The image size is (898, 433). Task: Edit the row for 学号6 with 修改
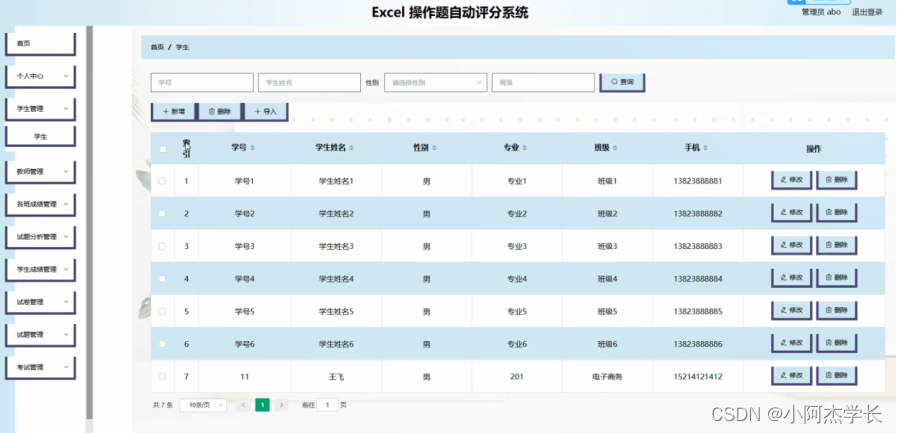point(792,343)
